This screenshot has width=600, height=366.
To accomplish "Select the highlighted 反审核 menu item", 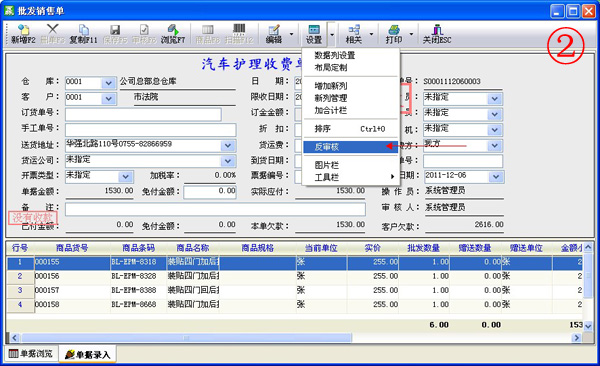I will tap(350, 147).
